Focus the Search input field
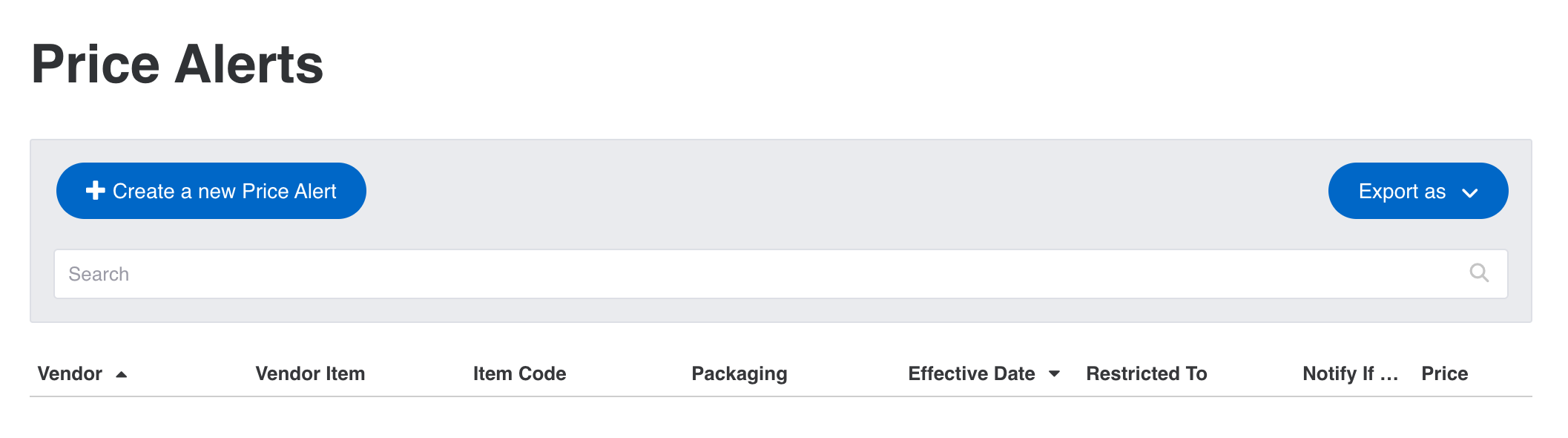The height and width of the screenshot is (438, 1568). tap(780, 274)
